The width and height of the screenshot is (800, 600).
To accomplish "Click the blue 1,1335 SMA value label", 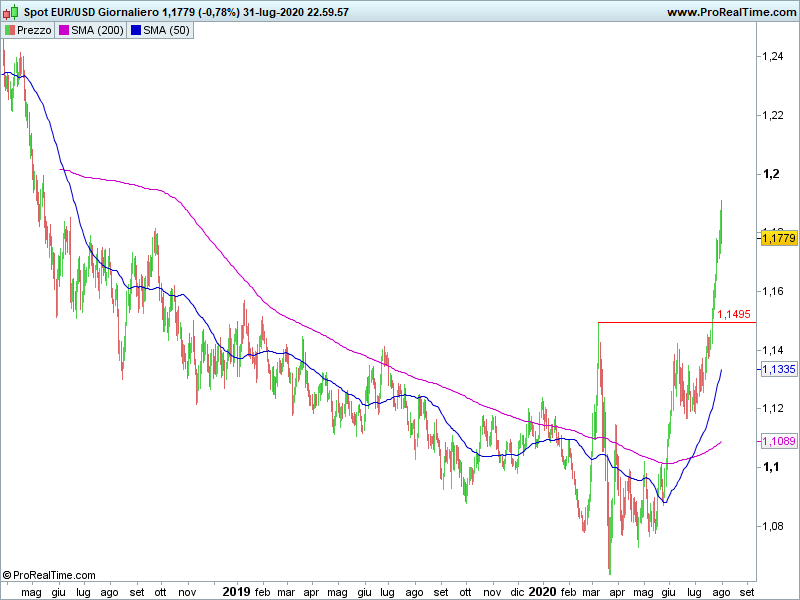I will tap(778, 369).
